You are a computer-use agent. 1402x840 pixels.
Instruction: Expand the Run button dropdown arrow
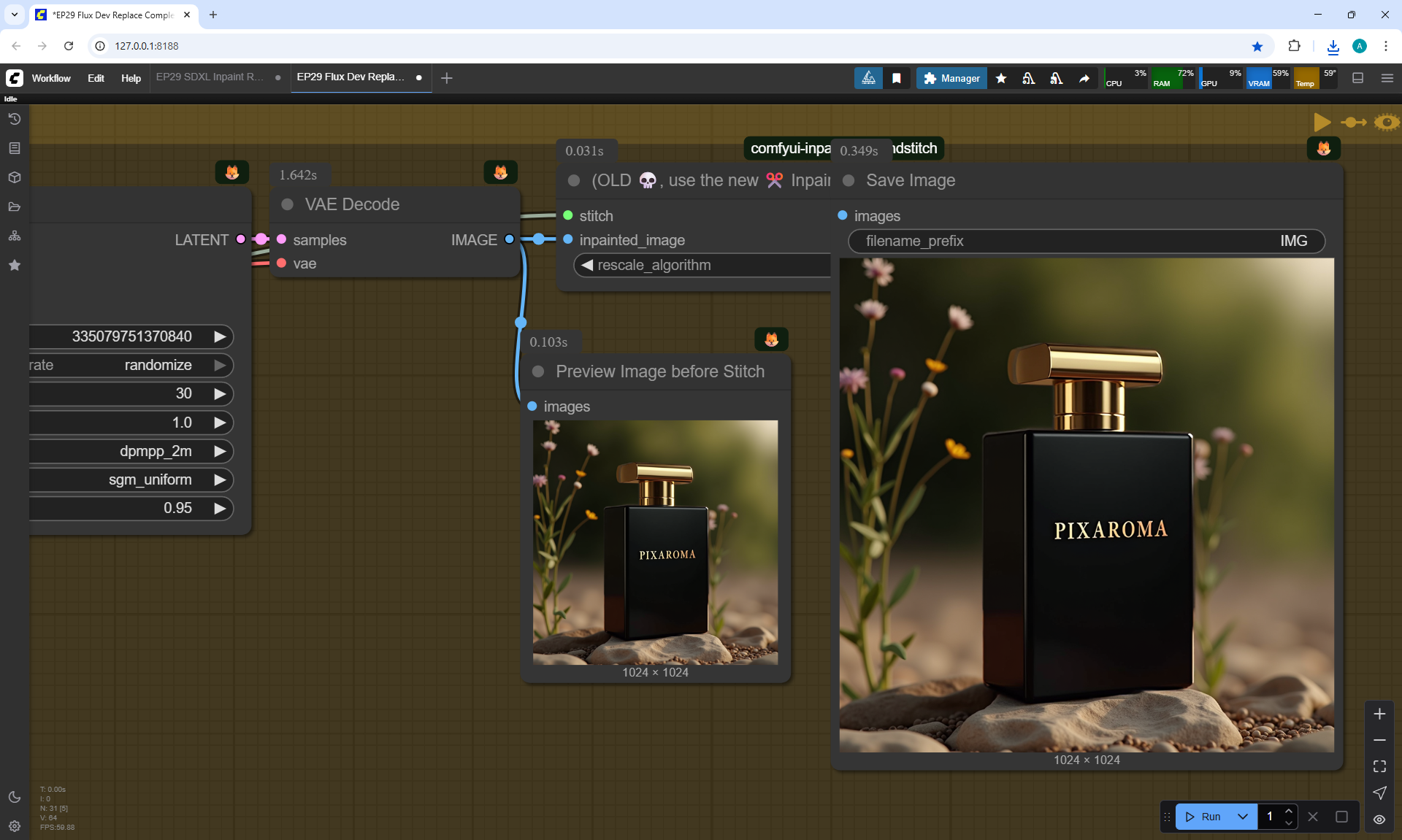[1243, 817]
